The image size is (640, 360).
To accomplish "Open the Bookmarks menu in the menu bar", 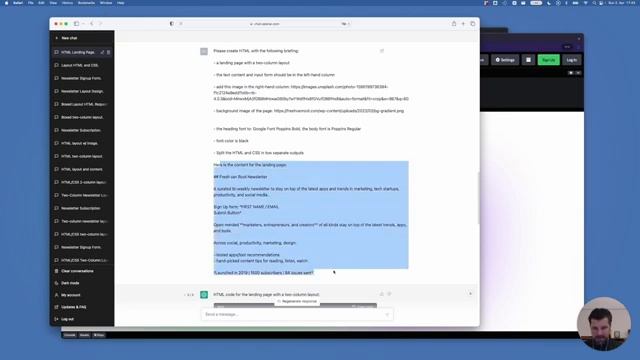I will 86,3.
